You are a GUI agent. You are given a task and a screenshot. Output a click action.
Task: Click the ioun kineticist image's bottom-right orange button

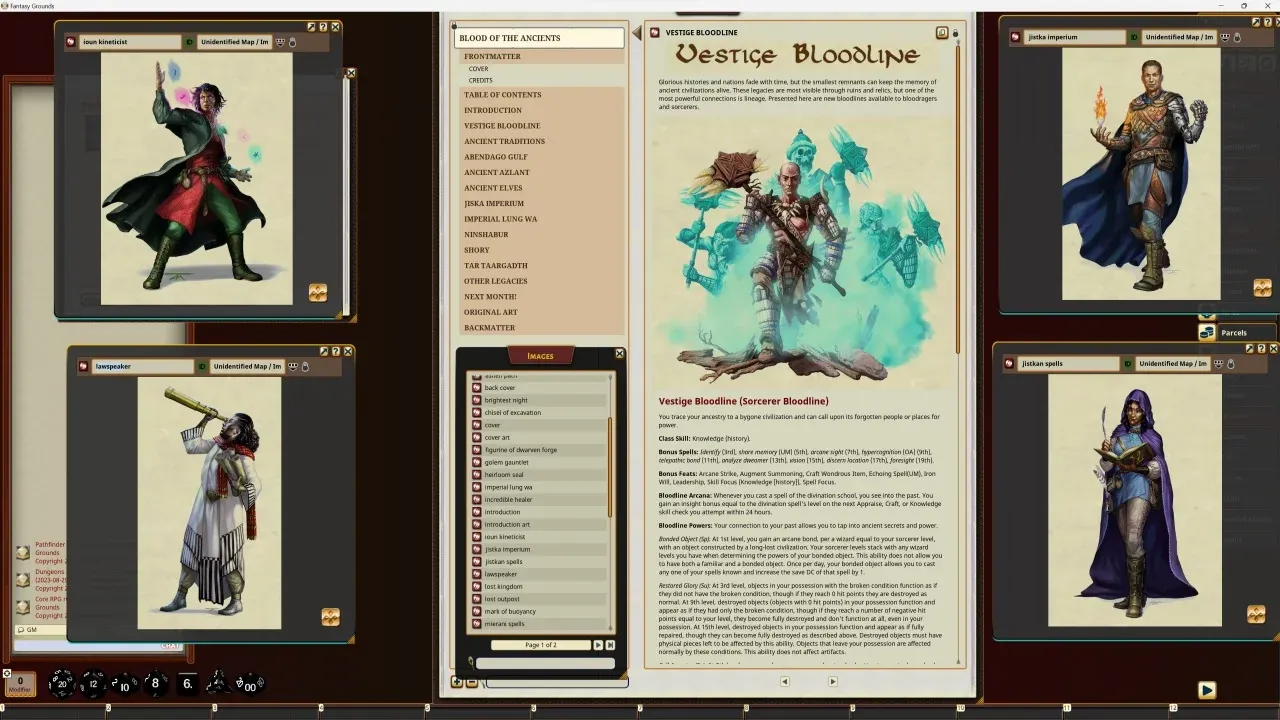318,292
